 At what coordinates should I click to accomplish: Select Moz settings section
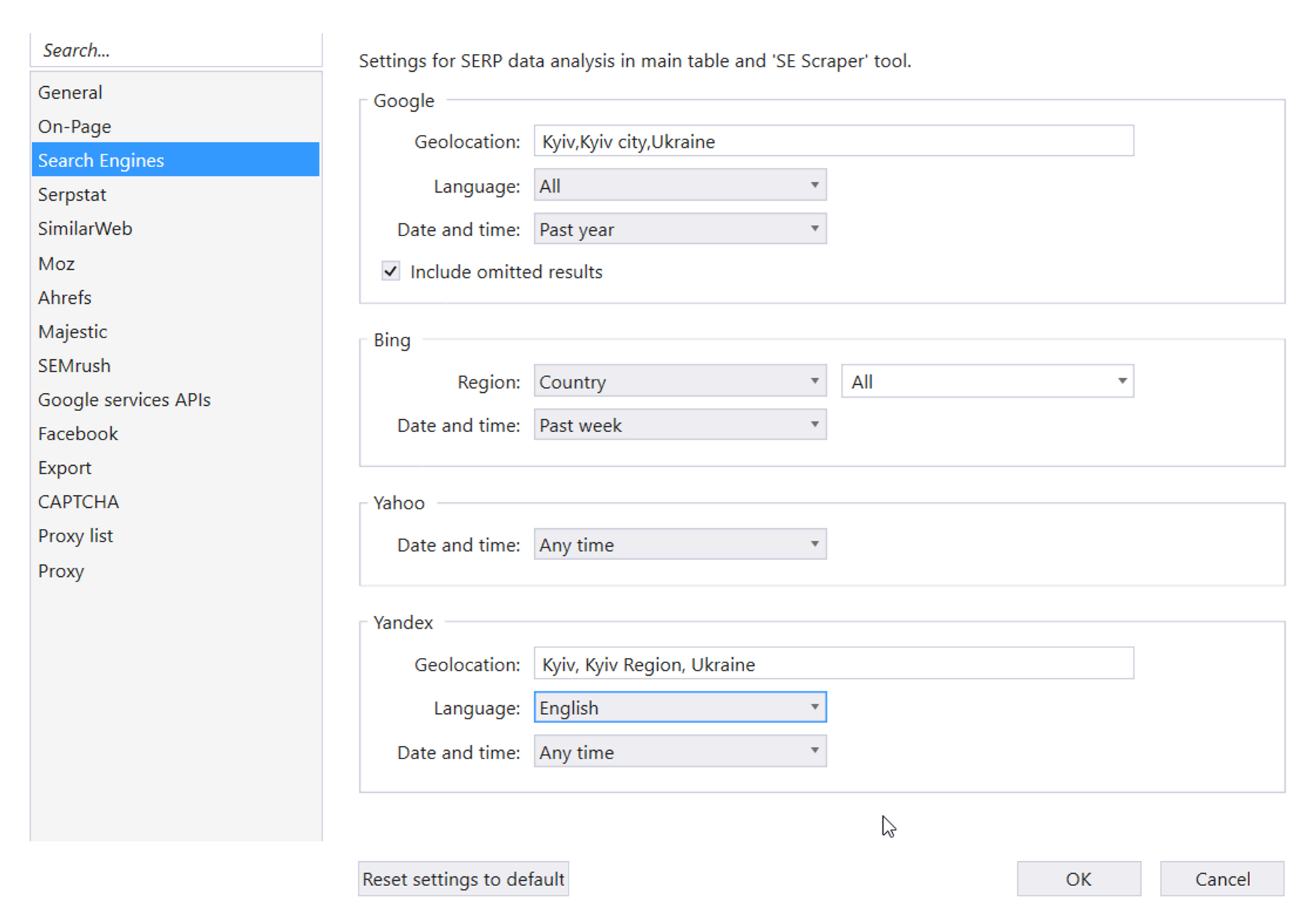click(x=175, y=263)
